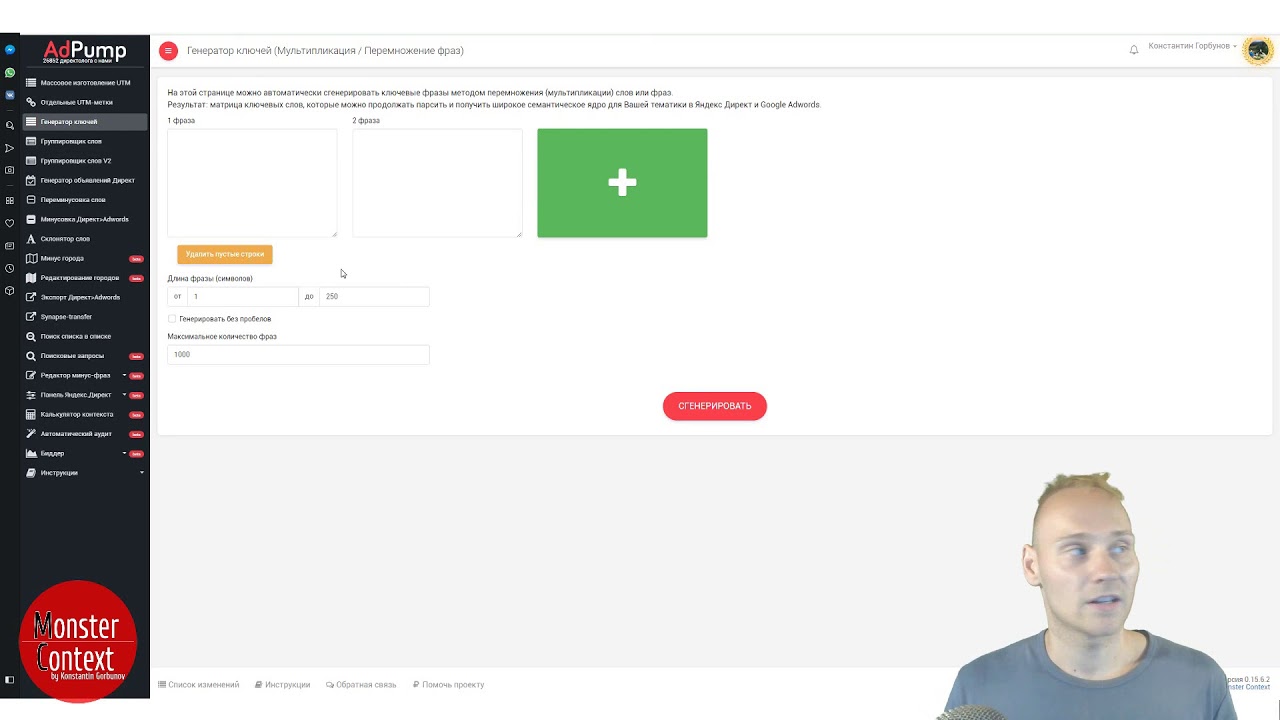The height and width of the screenshot is (720, 1280).
Task: Select Генератор ключей in sidebar
Action: click(x=86, y=122)
